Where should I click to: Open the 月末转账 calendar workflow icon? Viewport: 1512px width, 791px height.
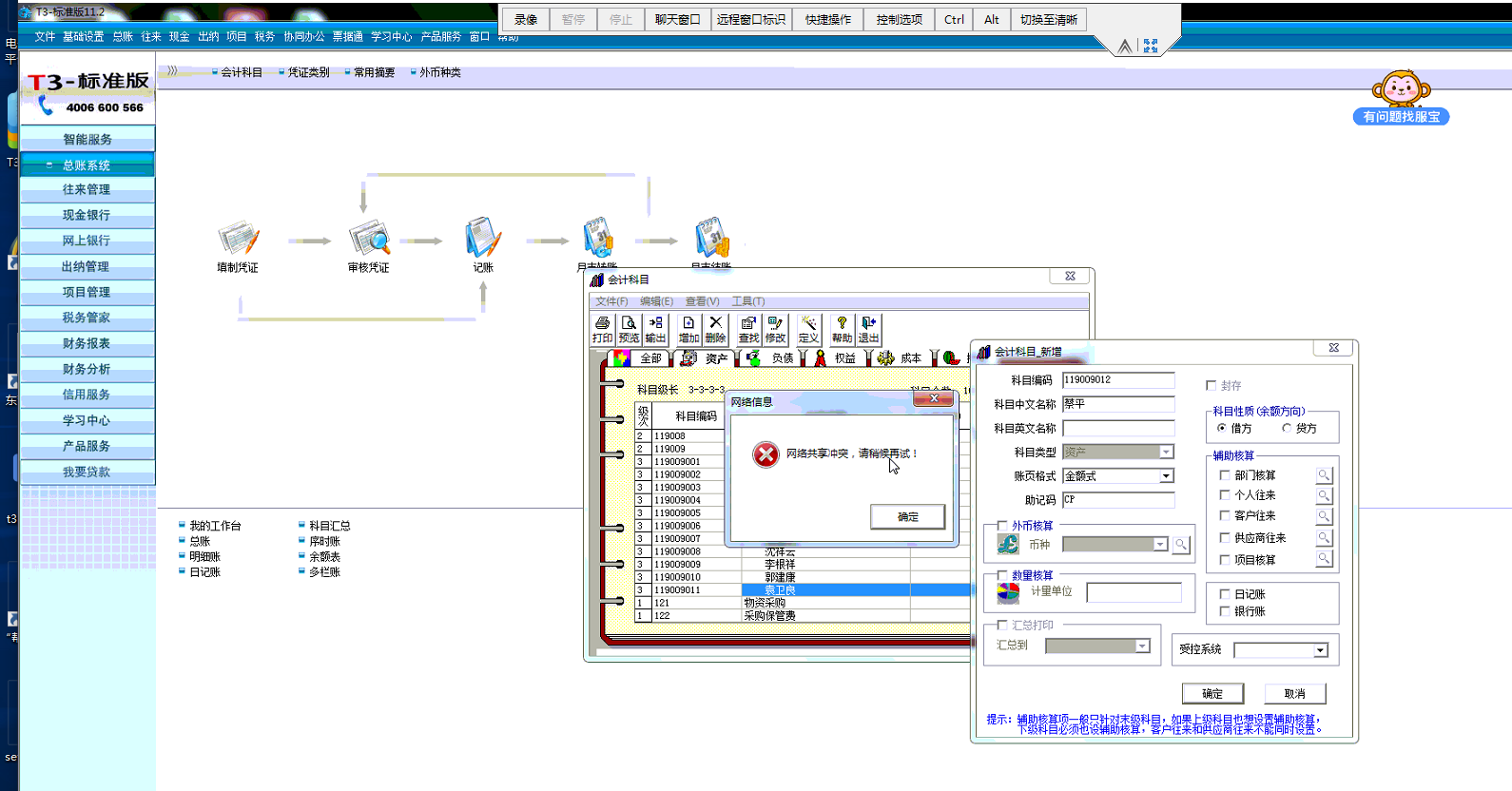(x=598, y=238)
